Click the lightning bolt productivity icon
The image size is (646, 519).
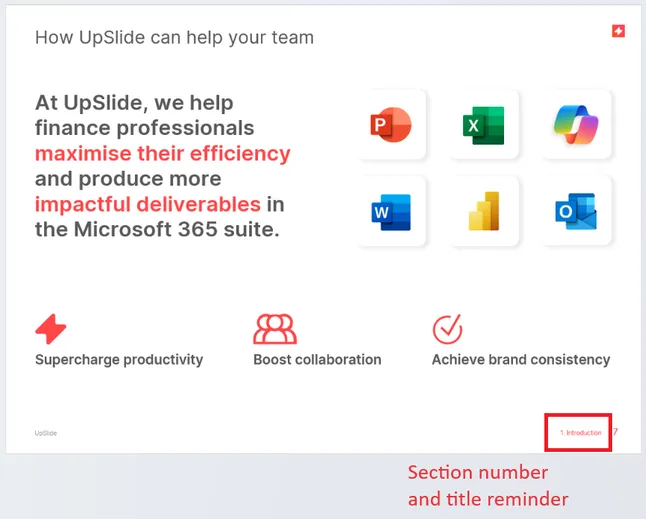[51, 329]
